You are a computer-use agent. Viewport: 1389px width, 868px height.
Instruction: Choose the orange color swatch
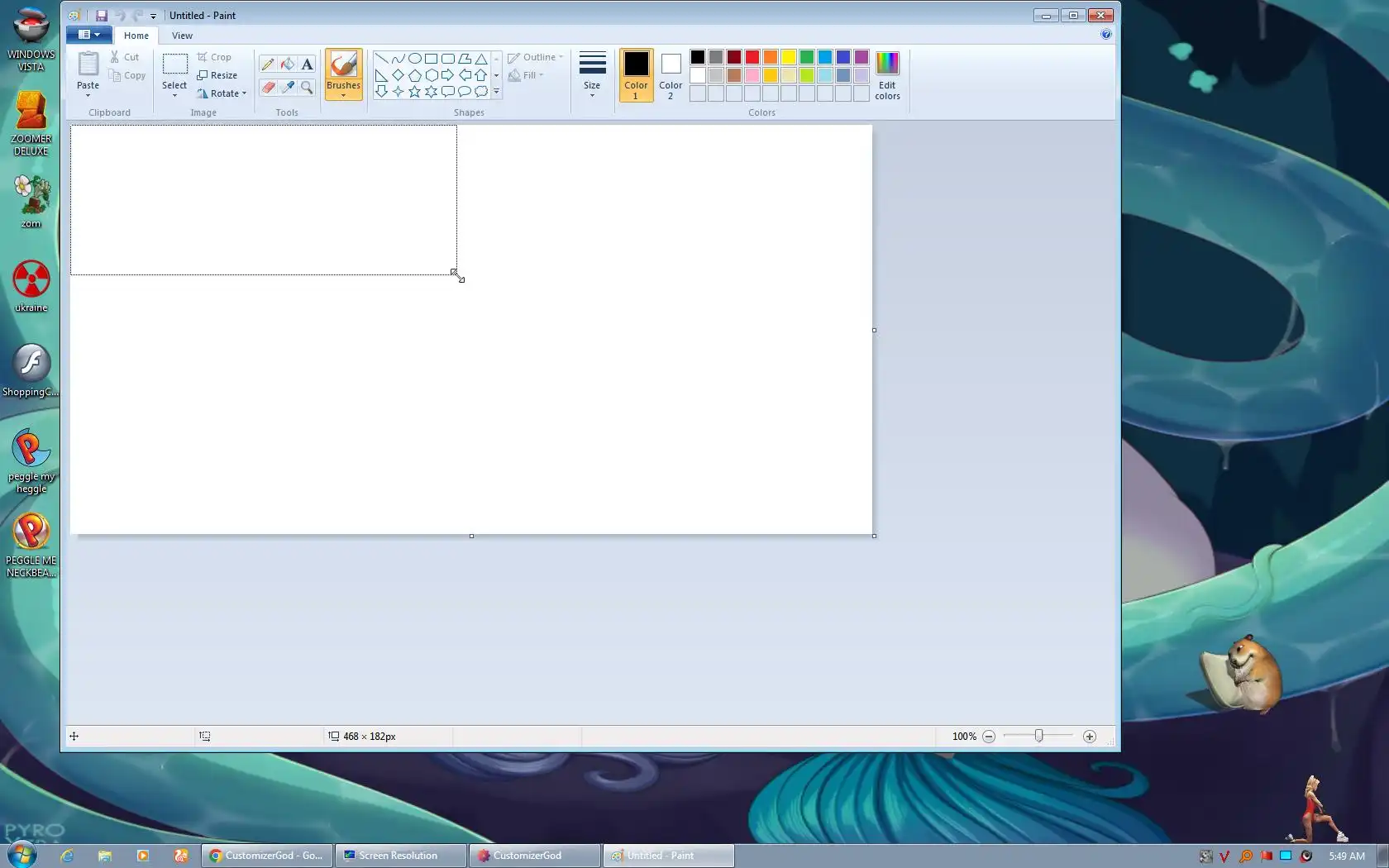771,57
